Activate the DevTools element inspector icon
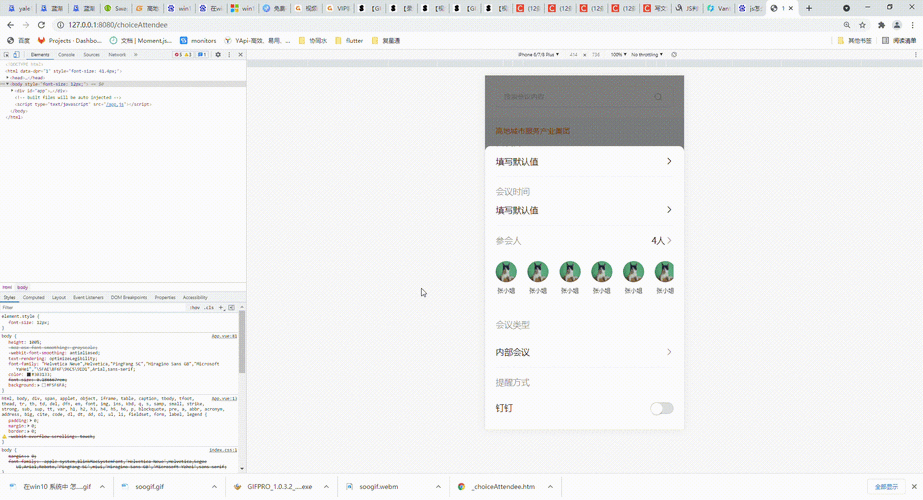Image resolution: width=923 pixels, height=500 pixels. [6, 55]
